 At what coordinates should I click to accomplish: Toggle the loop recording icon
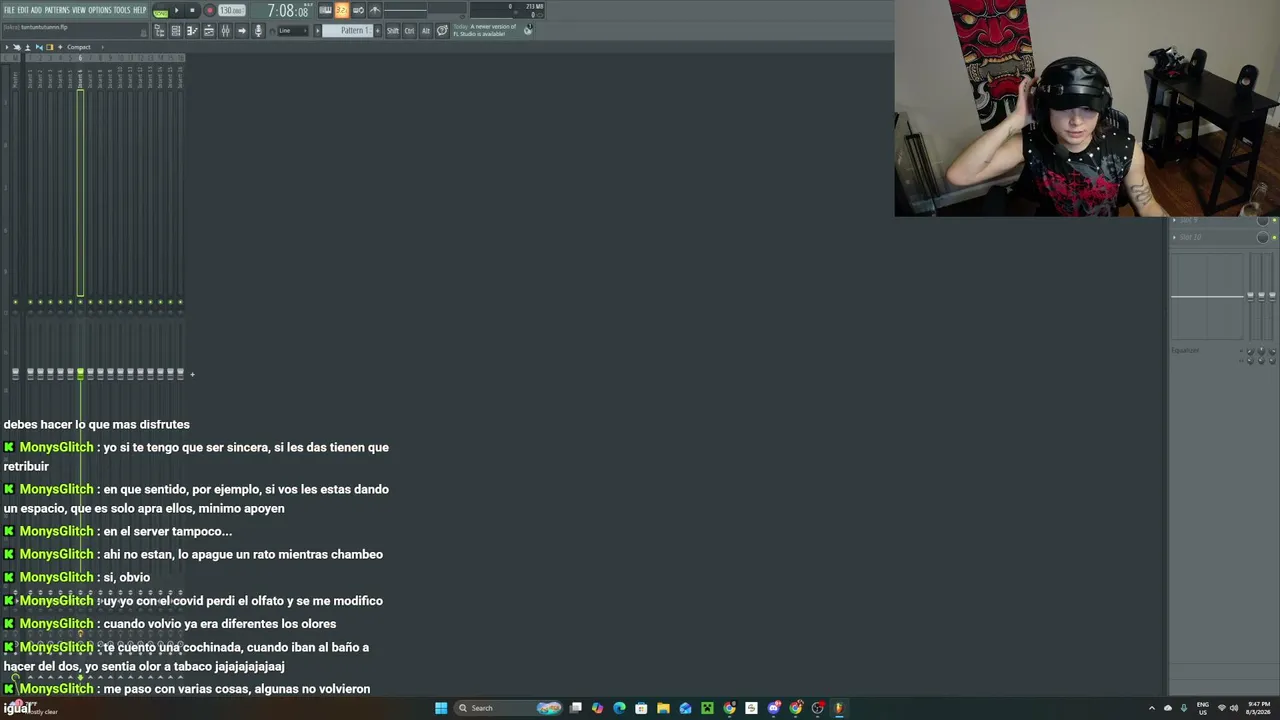click(358, 11)
